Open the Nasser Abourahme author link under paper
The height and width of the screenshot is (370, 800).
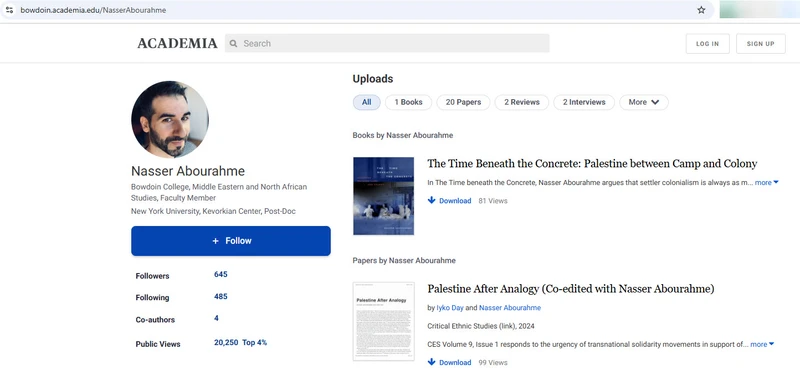point(510,308)
